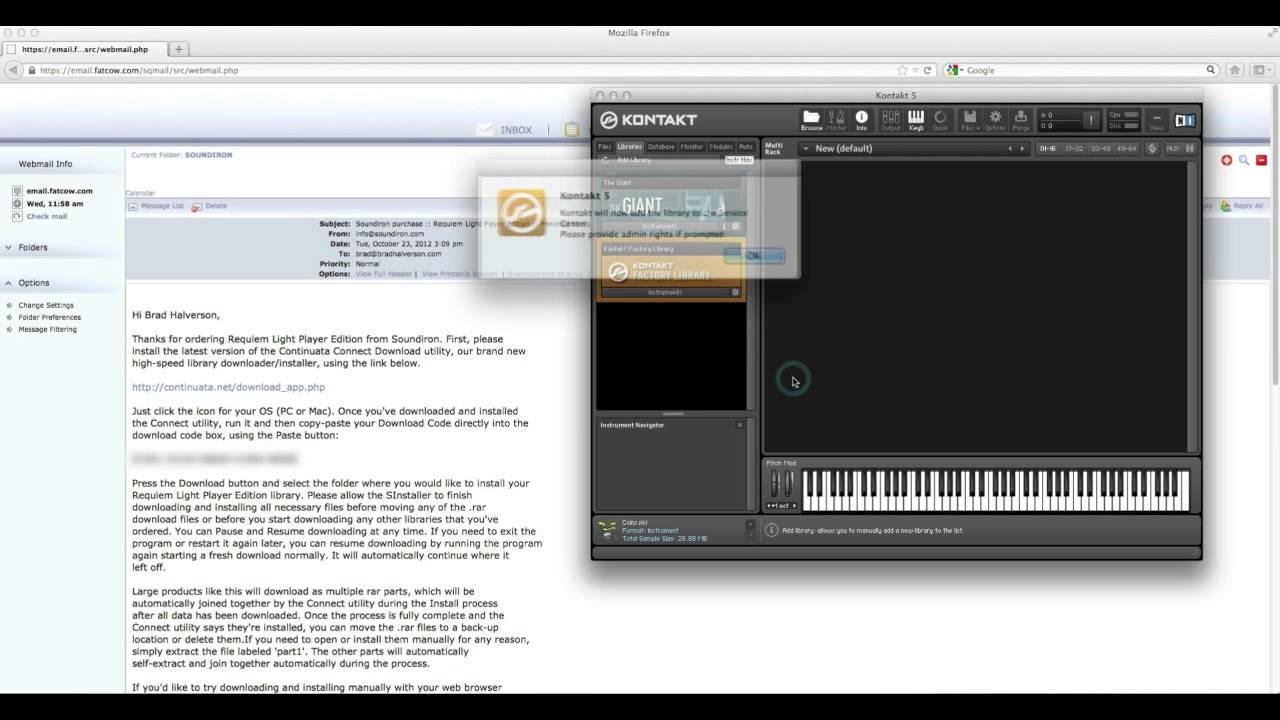Viewport: 1280px width, 720px height.
Task: Open the Modules tab in Kontakt
Action: [x=721, y=147]
